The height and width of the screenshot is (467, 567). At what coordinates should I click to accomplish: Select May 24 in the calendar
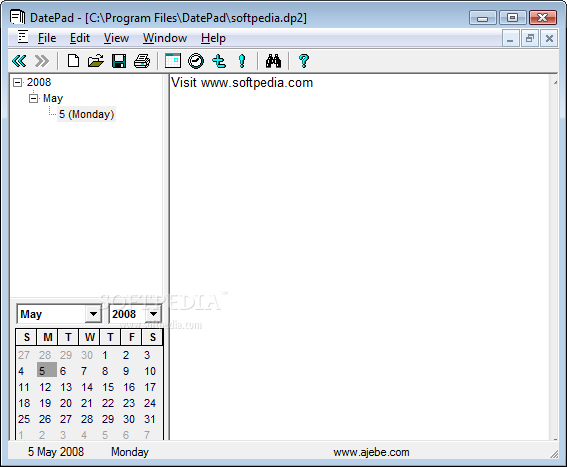click(150, 403)
